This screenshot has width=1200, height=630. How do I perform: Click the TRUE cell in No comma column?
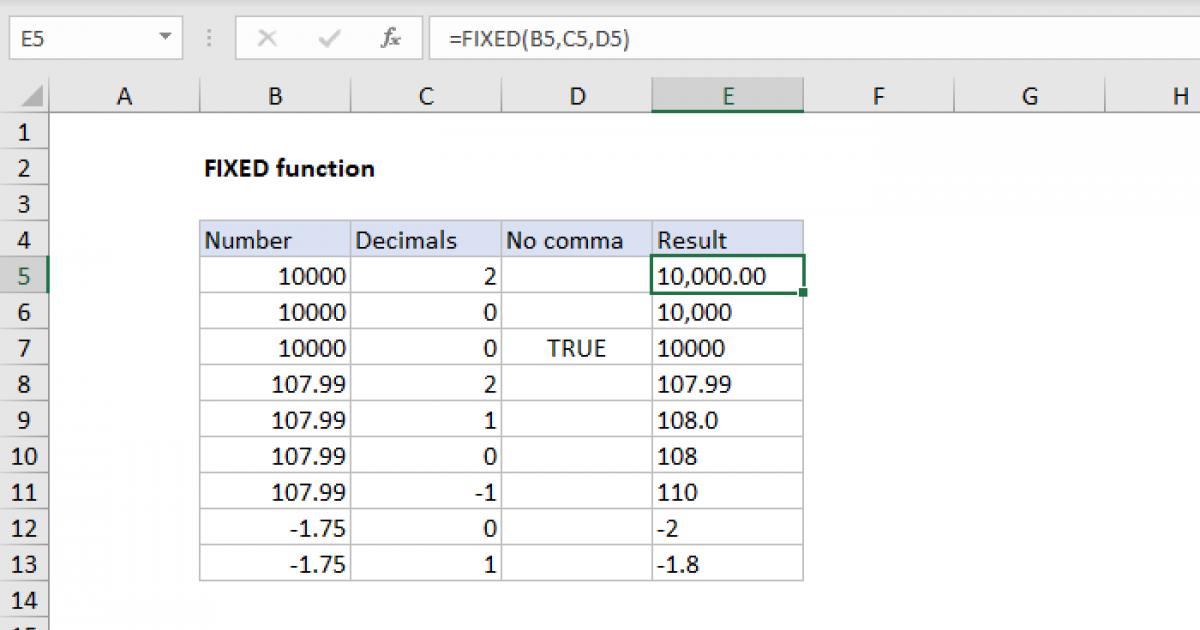[x=576, y=348]
